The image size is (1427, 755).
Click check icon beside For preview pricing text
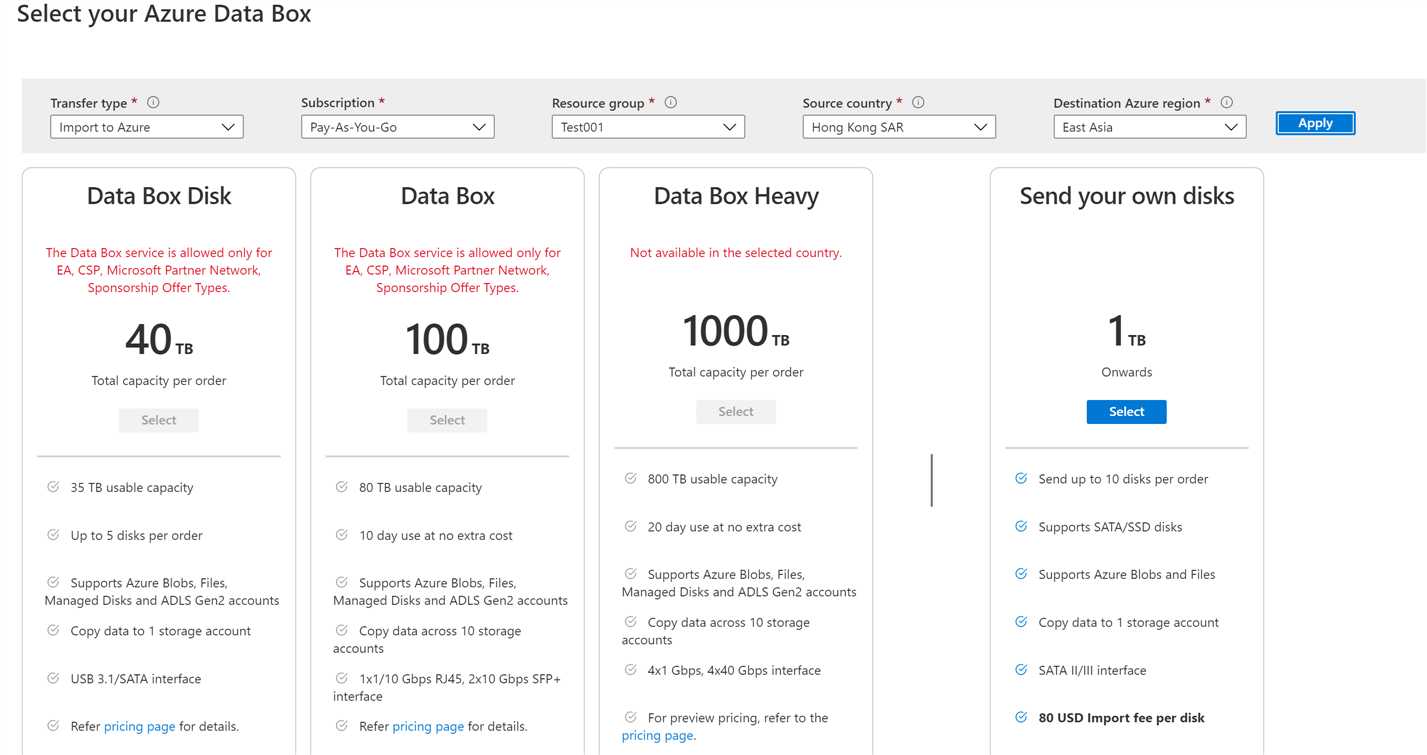click(x=631, y=717)
